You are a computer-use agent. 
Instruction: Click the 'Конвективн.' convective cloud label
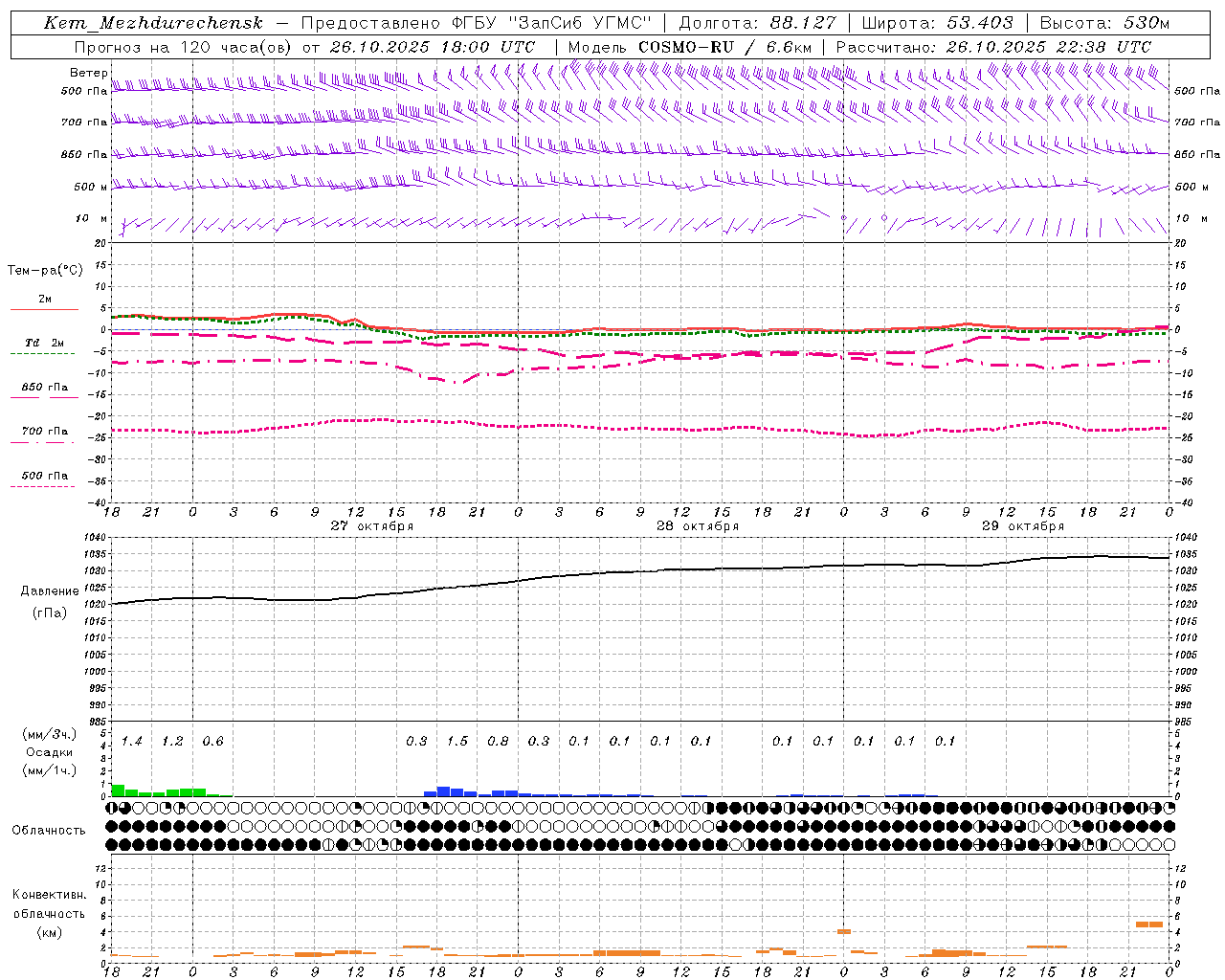point(50,895)
